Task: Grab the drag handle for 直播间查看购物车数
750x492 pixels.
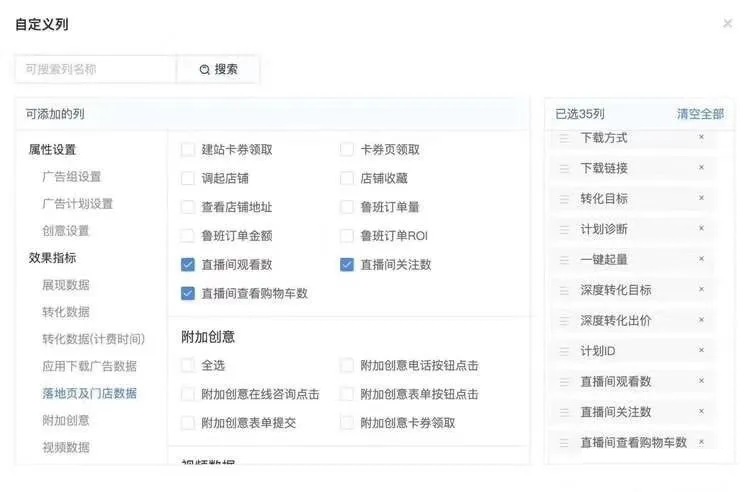Action: click(x=564, y=443)
